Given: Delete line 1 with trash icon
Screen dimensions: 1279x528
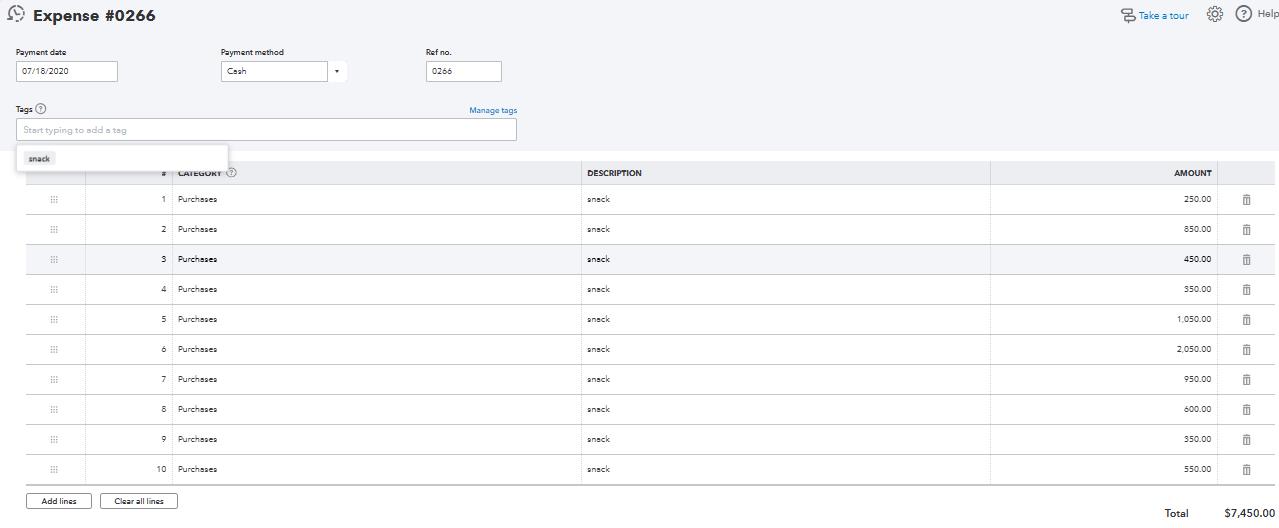Looking at the screenshot, I should [x=1246, y=200].
